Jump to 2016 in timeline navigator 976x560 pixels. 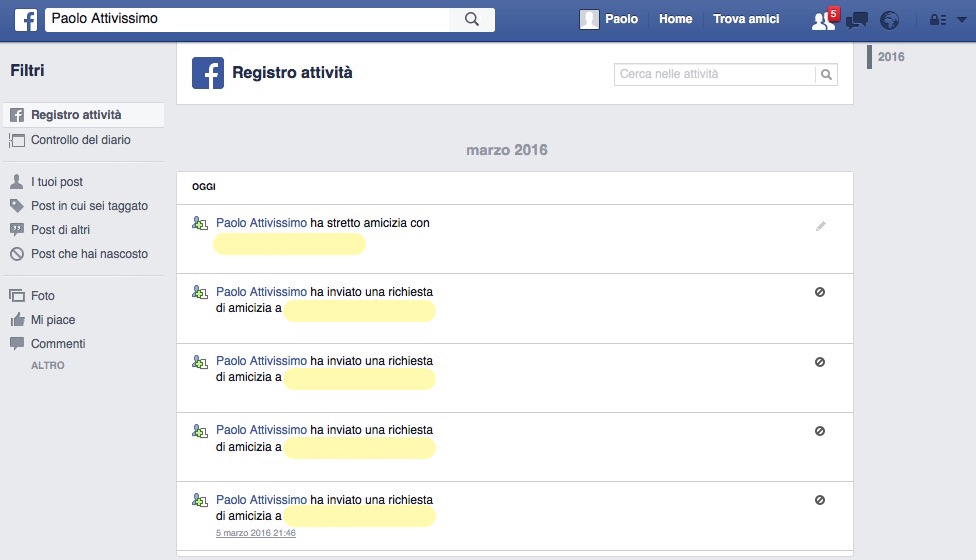[891, 57]
